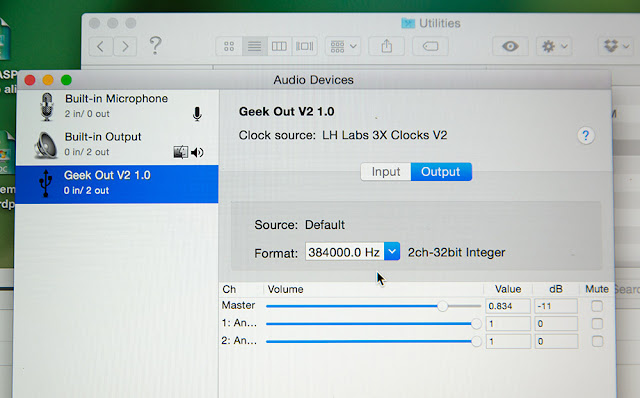Go back in the Utilities Finder window
640x398 pixels.
[101, 46]
